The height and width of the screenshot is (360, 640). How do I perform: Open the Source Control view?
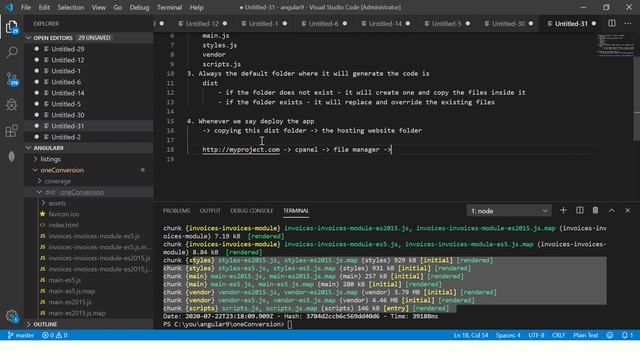pyautogui.click(x=12, y=79)
